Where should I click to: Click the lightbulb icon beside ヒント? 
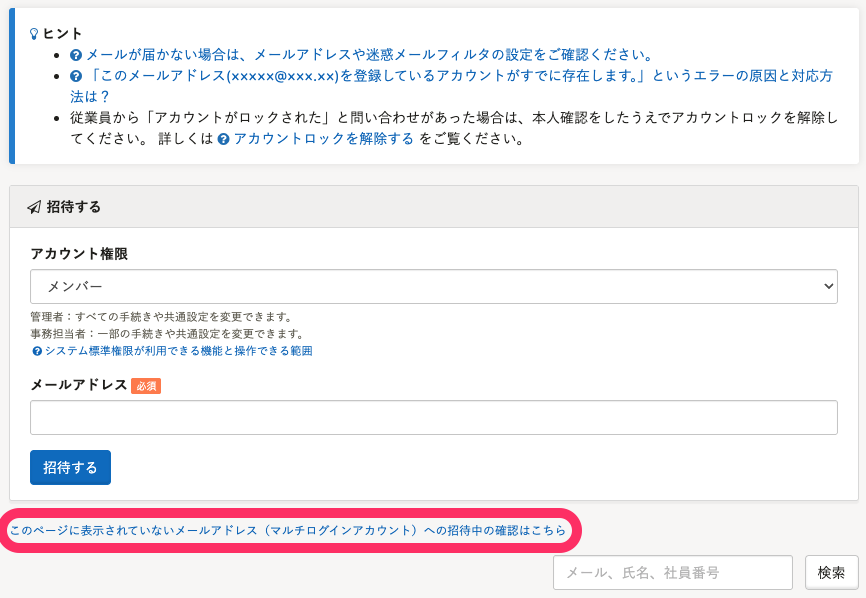tap(35, 34)
